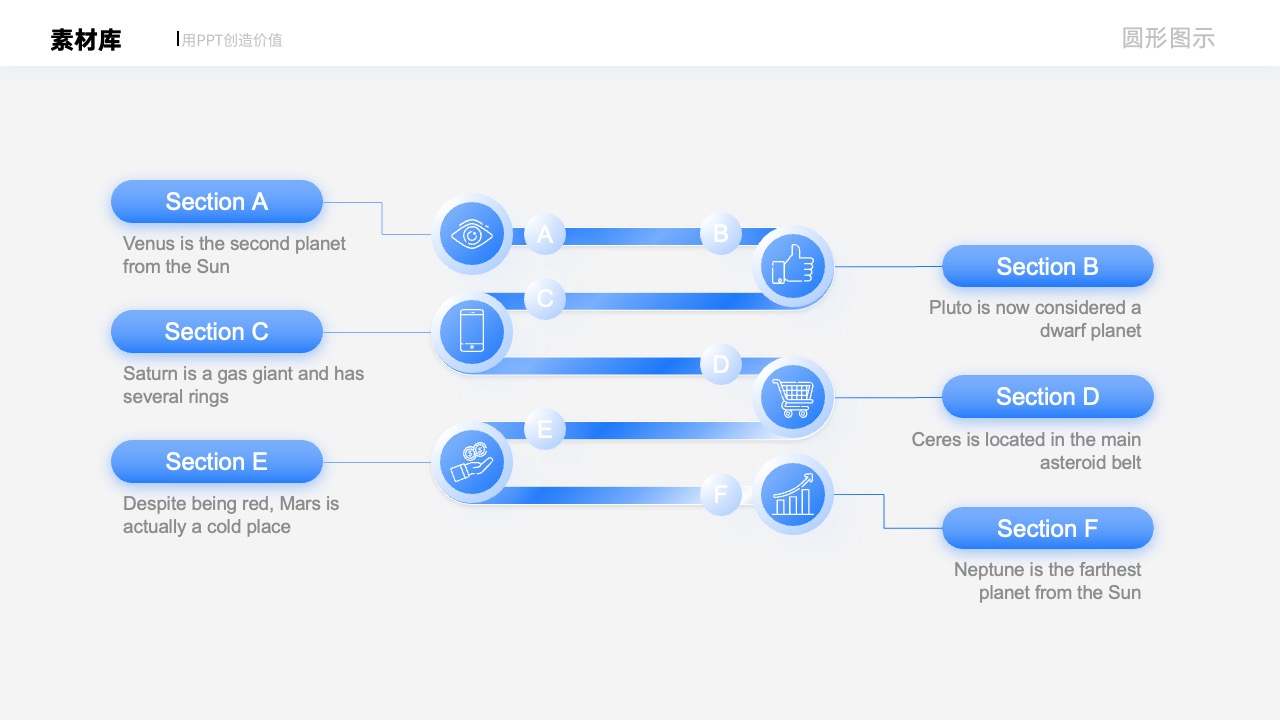Viewport: 1280px width, 720px height.
Task: Select the small circle labeled E
Action: click(545, 429)
